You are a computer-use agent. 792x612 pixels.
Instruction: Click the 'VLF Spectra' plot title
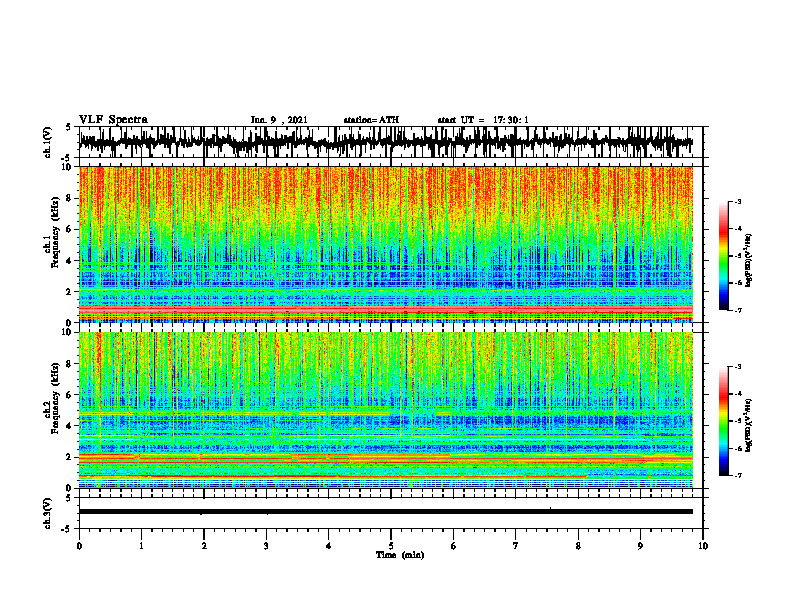(x=113, y=120)
